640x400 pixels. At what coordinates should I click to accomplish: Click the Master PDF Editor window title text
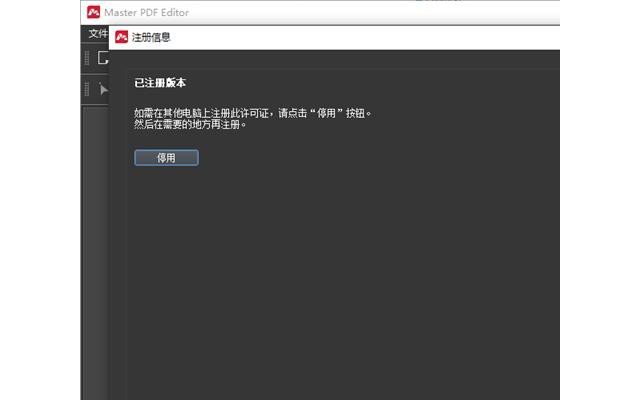(x=147, y=13)
